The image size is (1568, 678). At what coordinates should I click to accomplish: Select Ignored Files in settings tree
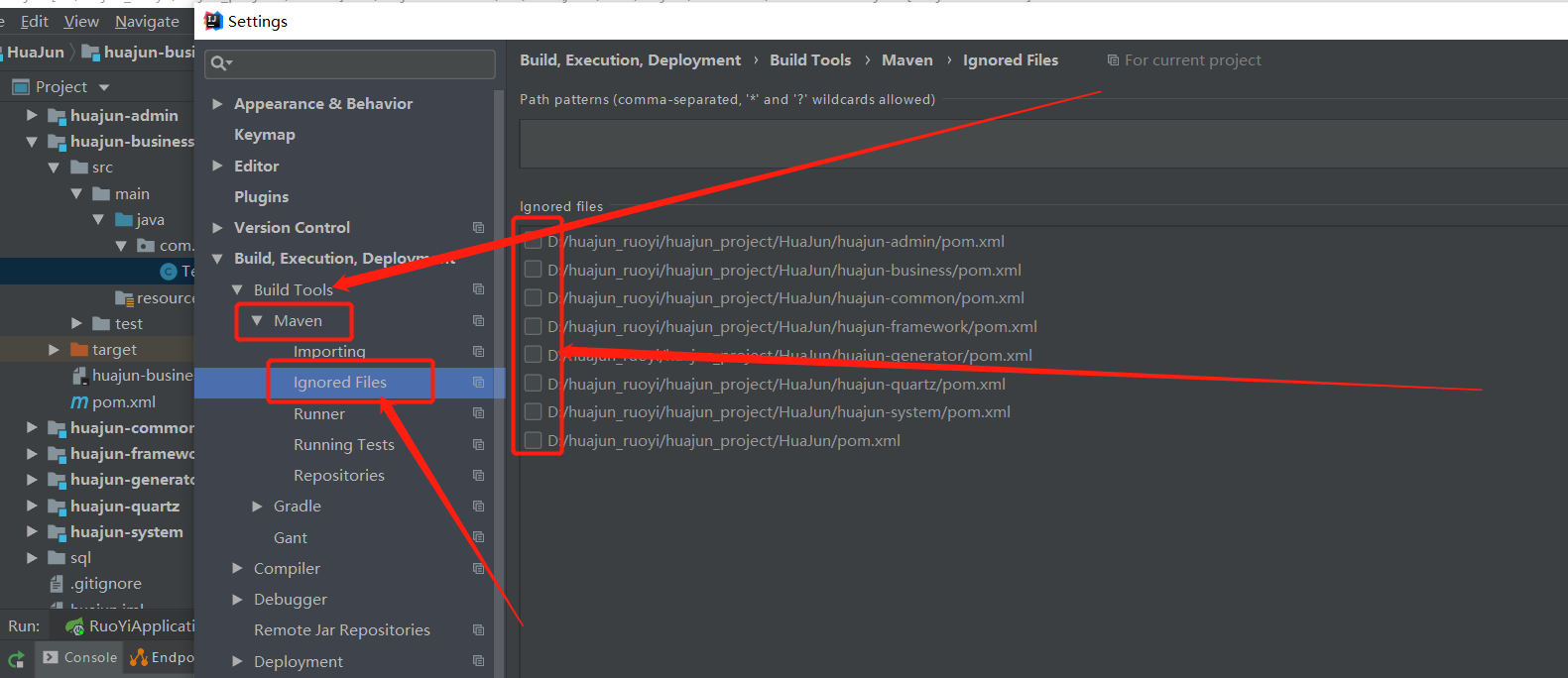(340, 383)
